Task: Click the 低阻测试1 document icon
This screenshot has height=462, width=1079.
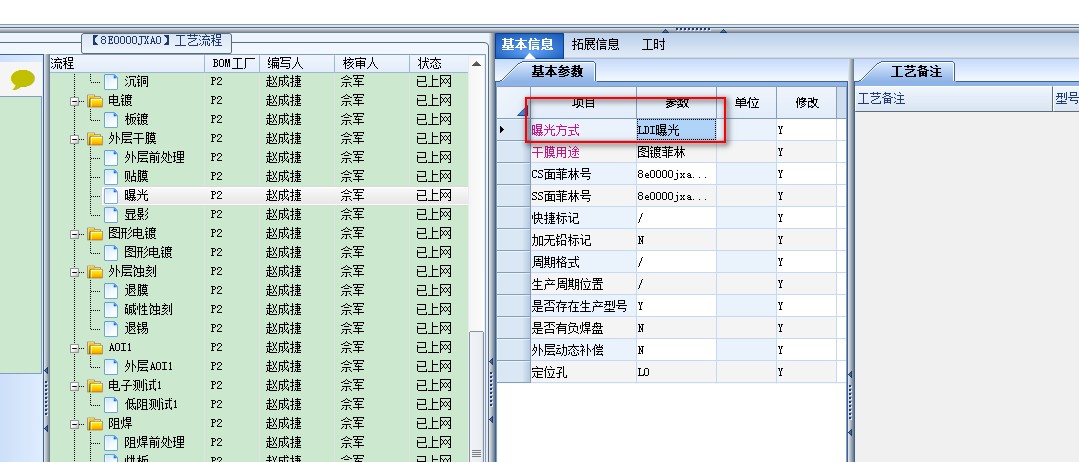Action: (x=111, y=404)
